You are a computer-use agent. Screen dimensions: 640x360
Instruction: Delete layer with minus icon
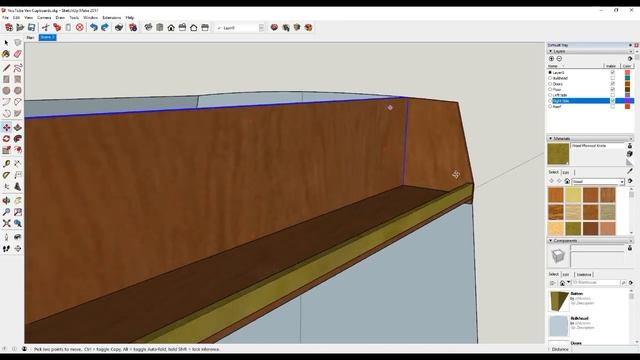point(559,58)
